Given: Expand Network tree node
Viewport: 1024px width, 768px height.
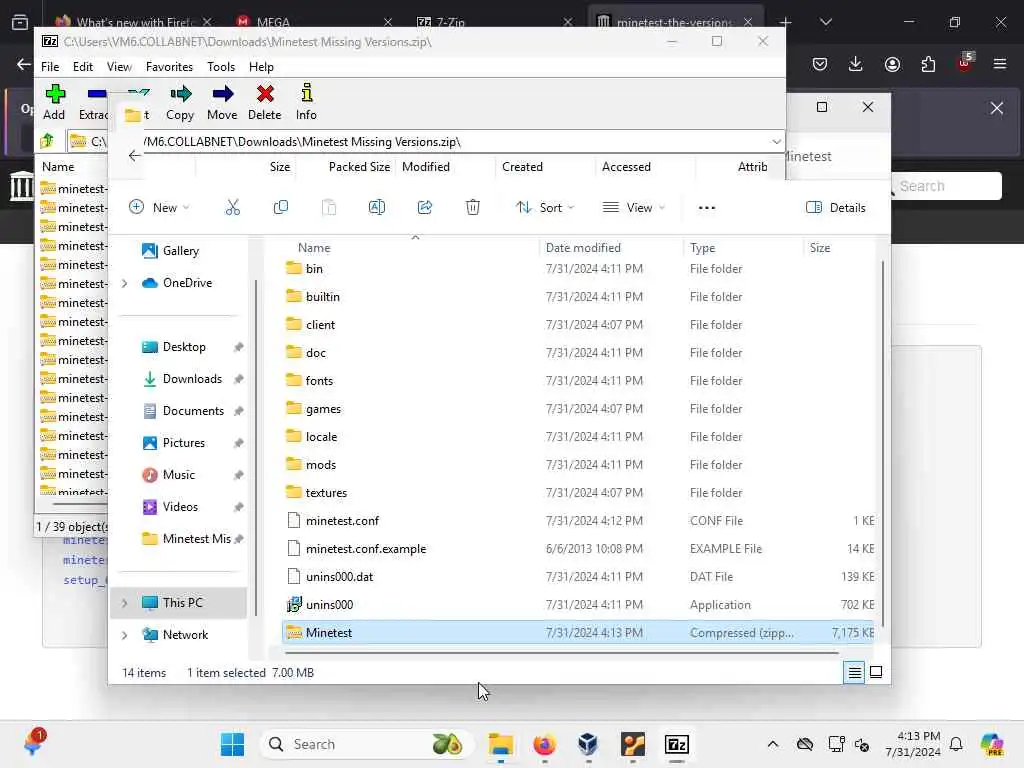Looking at the screenshot, I should tap(124, 635).
